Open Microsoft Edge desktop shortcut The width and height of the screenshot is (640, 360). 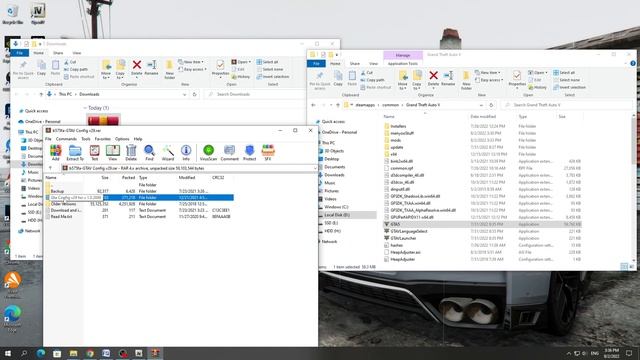[x=12, y=318]
